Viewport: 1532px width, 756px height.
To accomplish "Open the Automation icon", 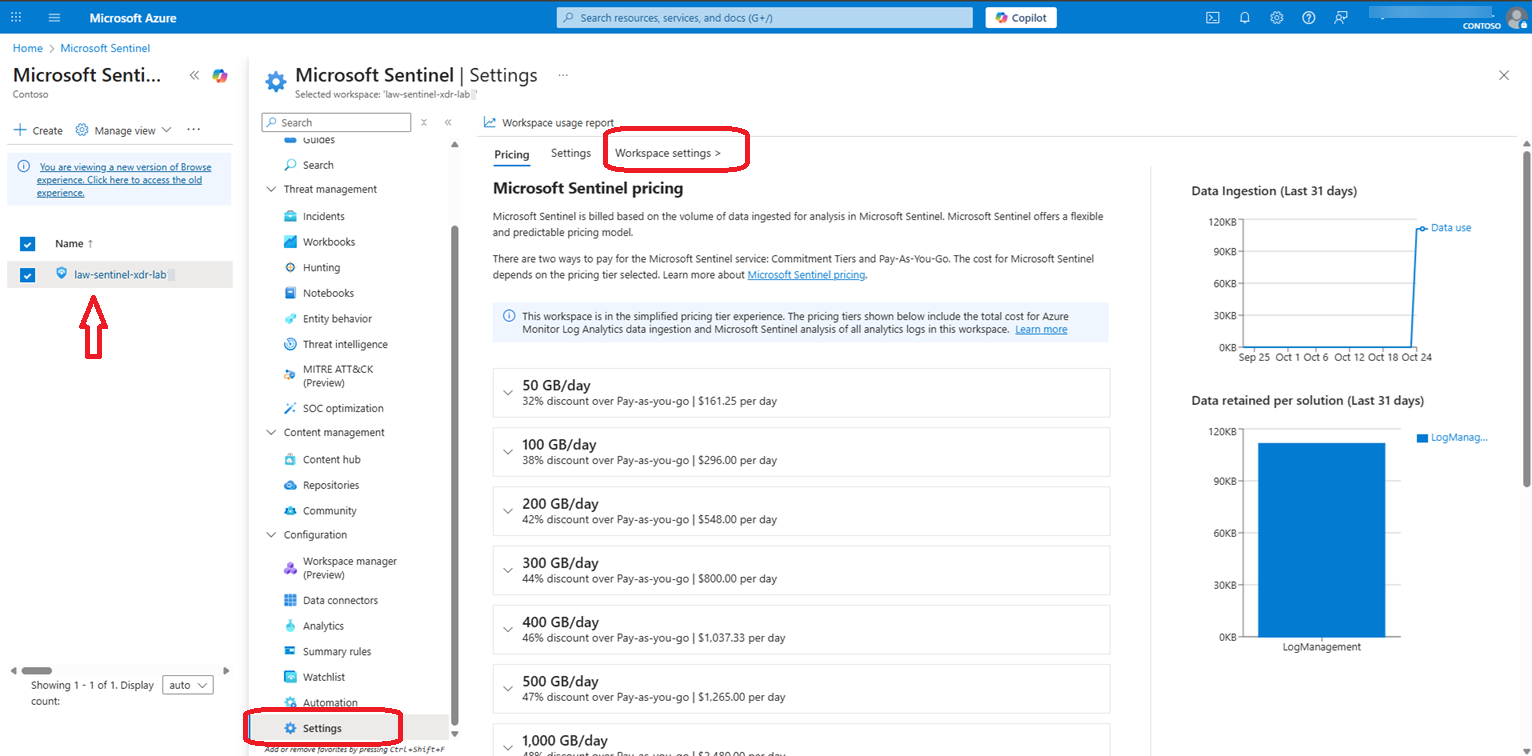I will pyautogui.click(x=290, y=703).
